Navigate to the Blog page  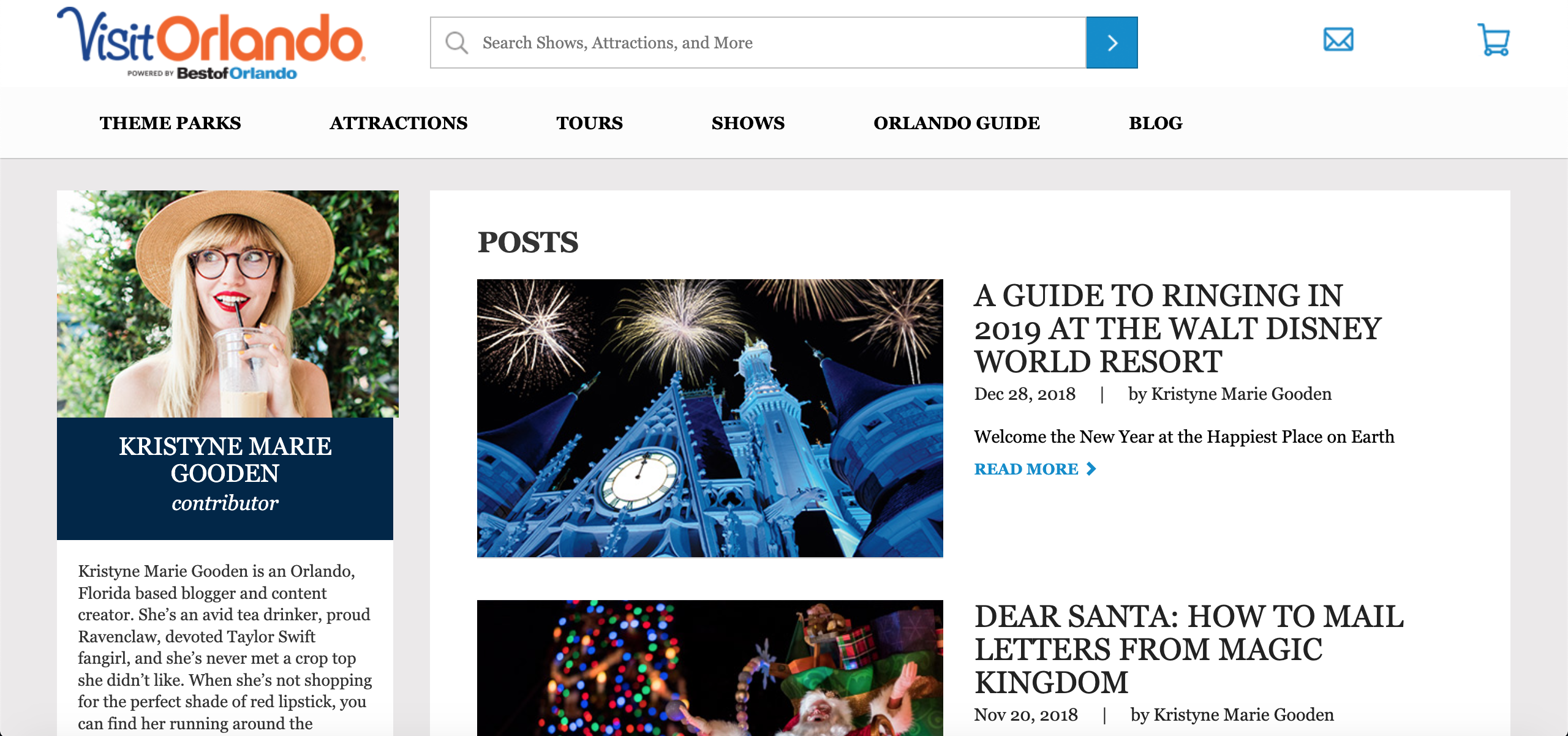1155,123
